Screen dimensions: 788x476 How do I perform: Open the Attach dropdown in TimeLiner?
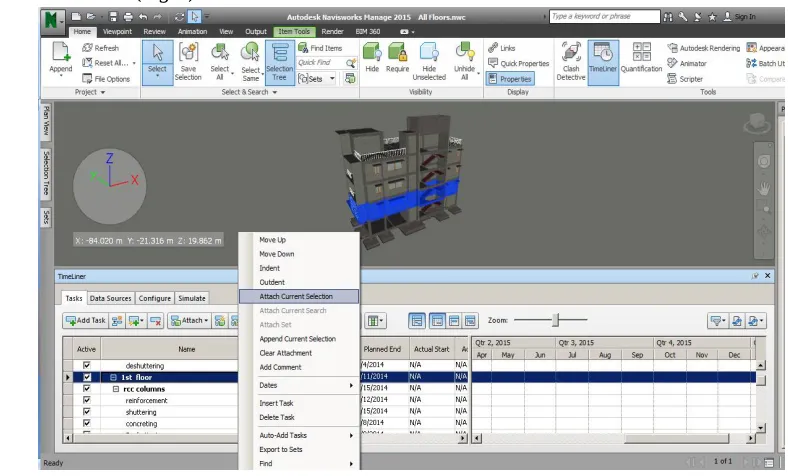tap(189, 321)
